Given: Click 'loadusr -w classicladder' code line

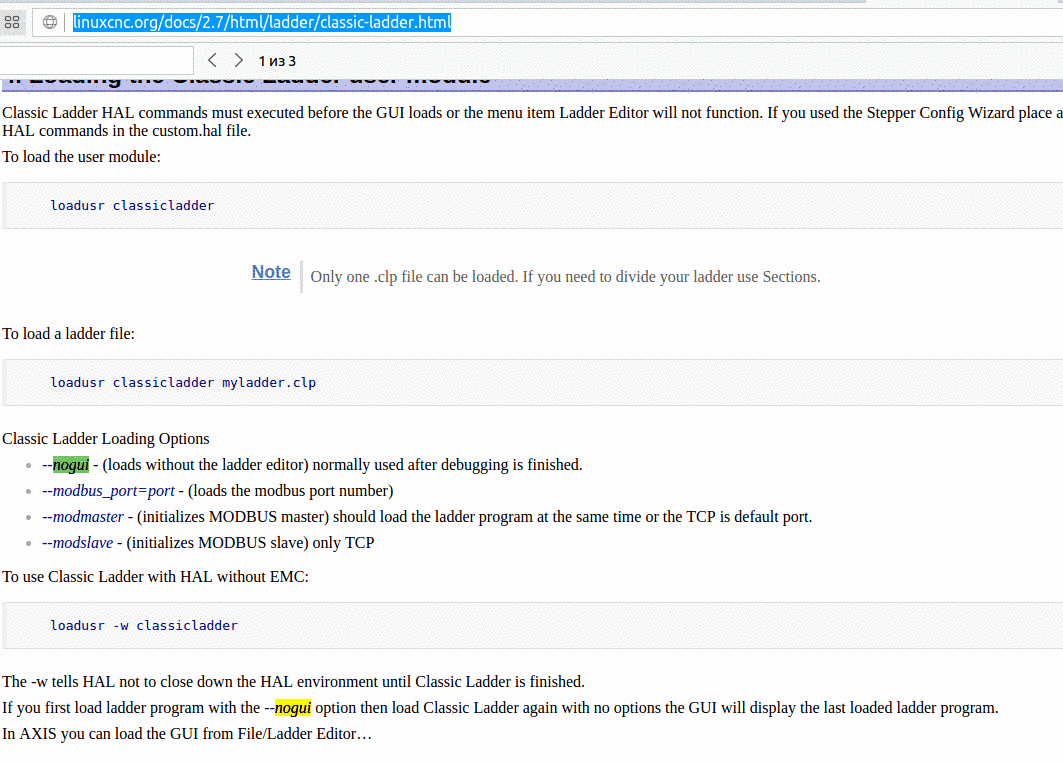Looking at the screenshot, I should (144, 625).
